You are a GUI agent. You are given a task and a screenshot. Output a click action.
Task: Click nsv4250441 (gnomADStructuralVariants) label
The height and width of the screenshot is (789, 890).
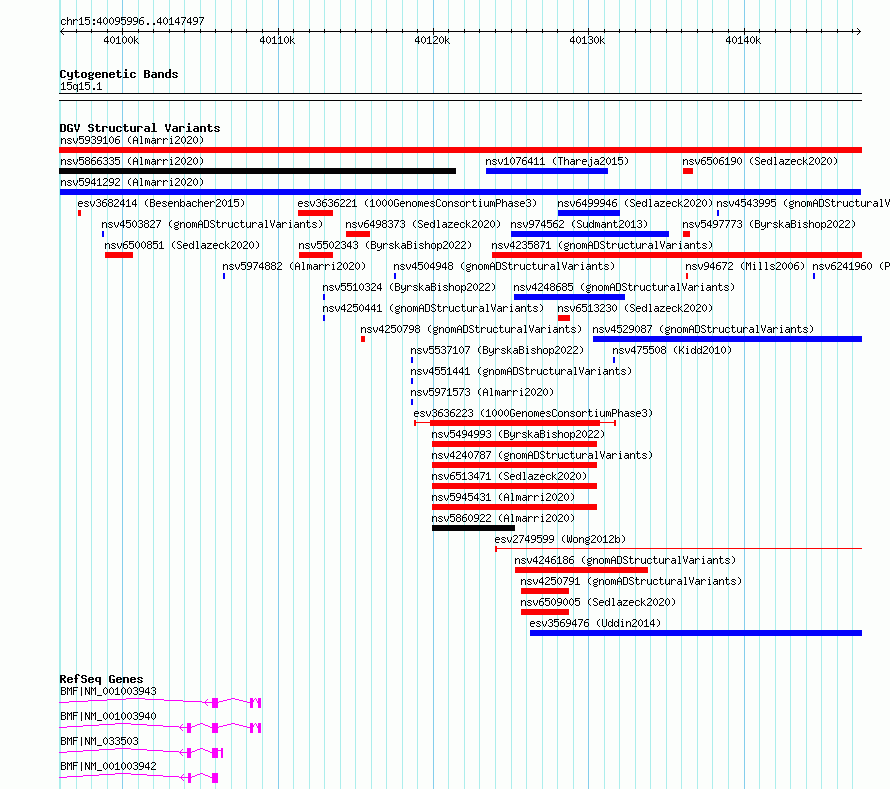433,308
